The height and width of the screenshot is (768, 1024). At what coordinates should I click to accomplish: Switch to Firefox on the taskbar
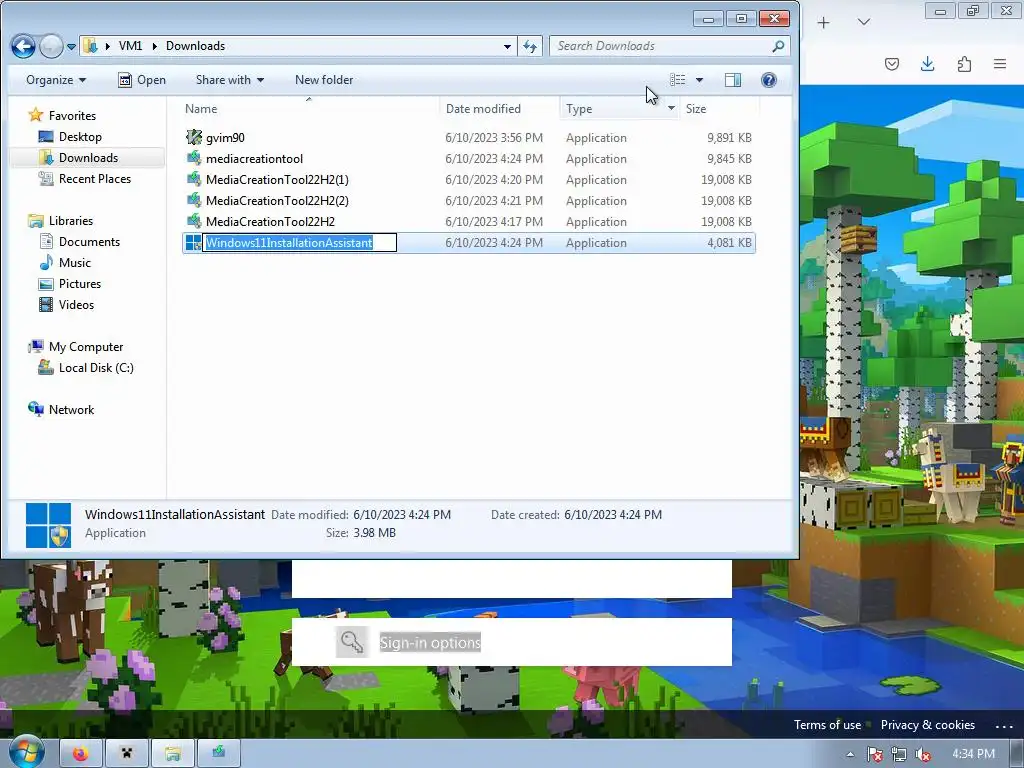[80, 754]
